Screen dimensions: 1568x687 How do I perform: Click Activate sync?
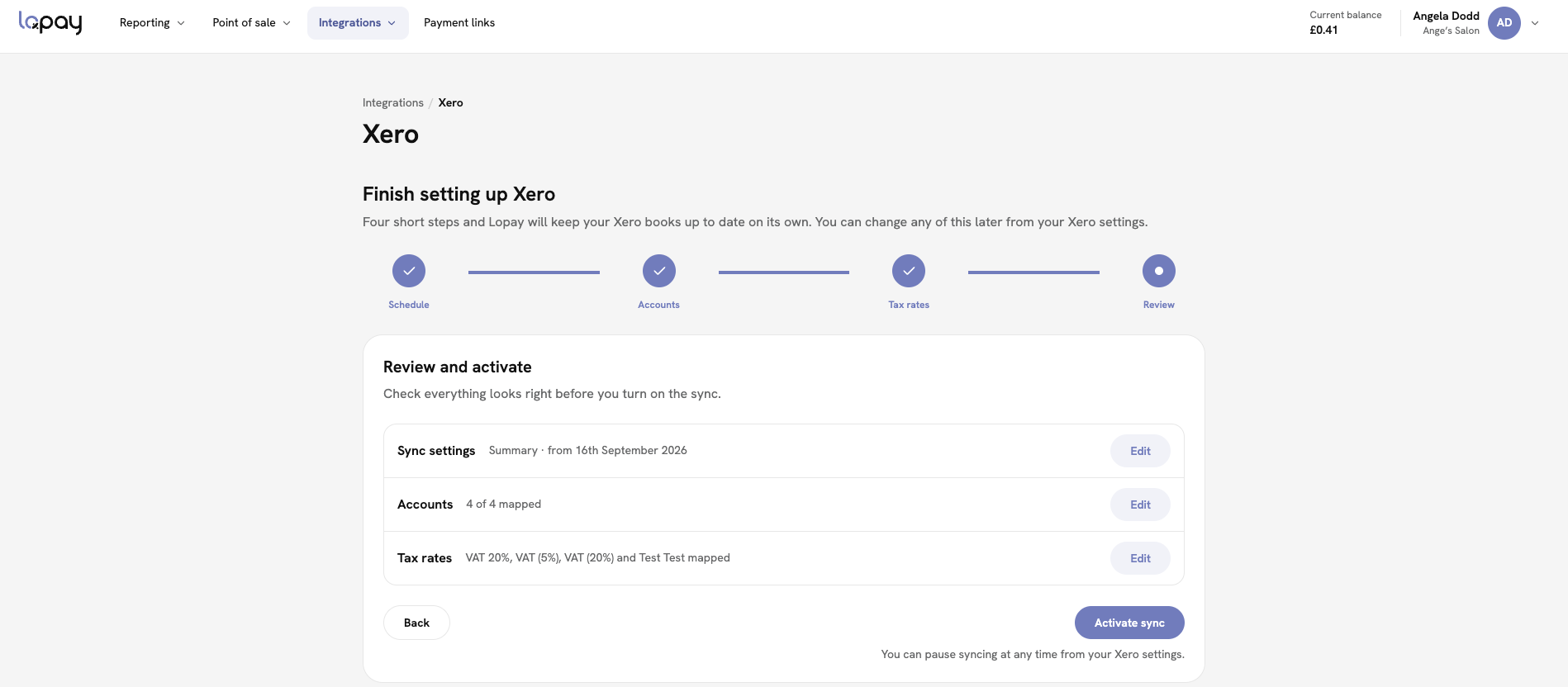(x=1129, y=623)
